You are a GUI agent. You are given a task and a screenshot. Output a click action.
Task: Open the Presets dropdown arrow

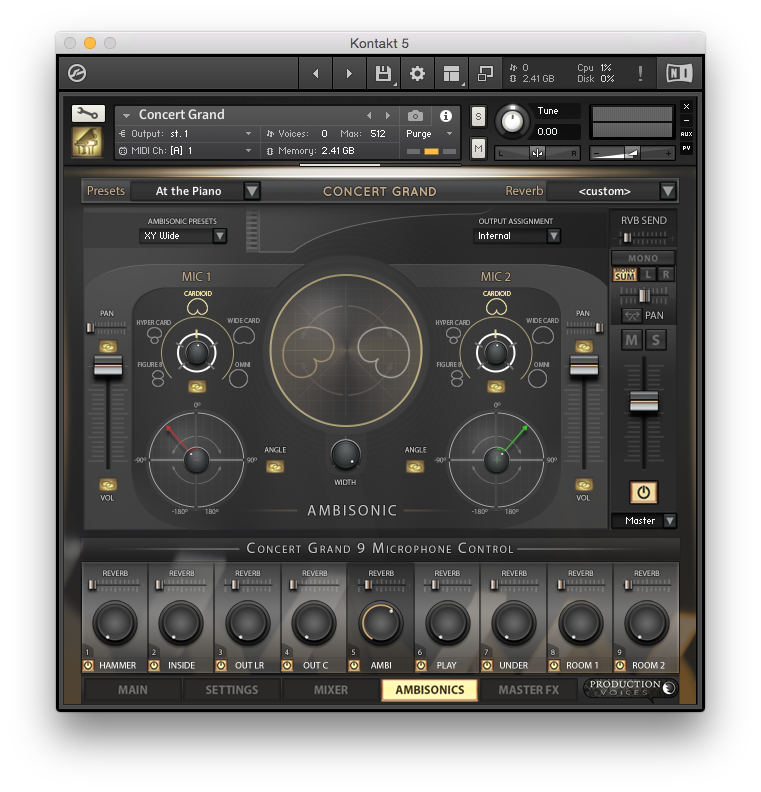[x=251, y=191]
